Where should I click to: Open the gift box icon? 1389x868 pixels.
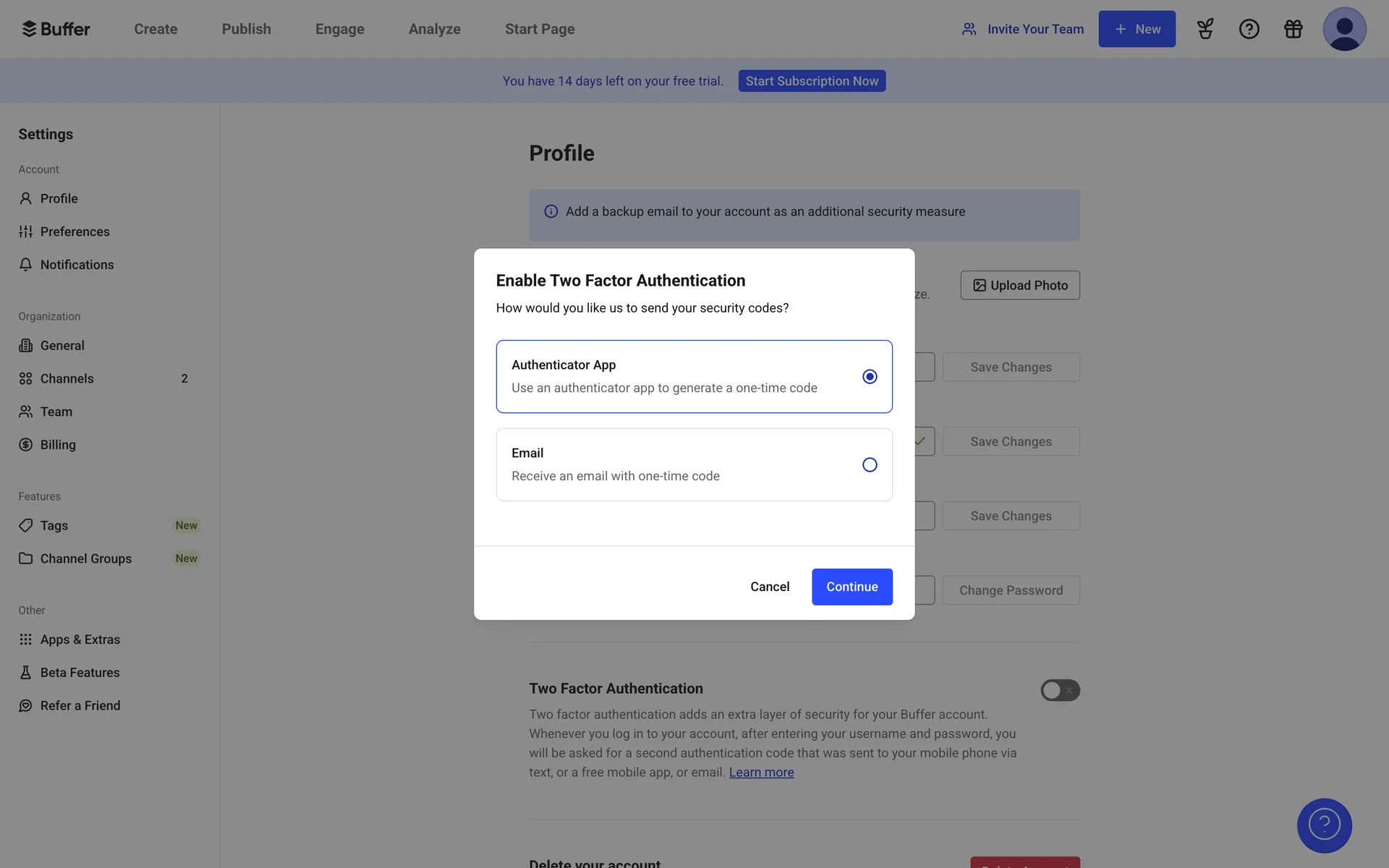pos(1294,29)
